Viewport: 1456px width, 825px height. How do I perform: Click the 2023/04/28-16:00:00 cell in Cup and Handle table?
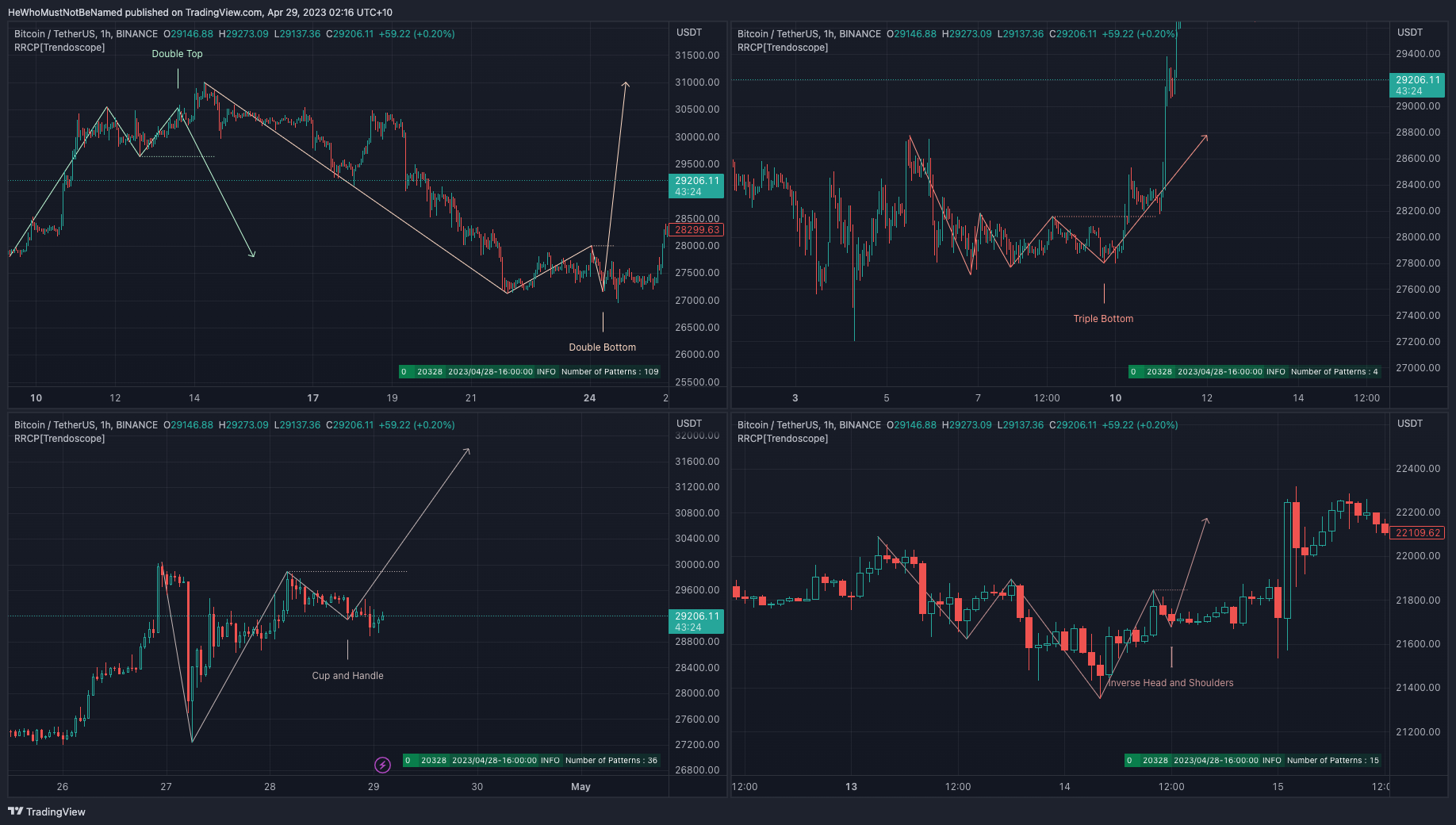(x=495, y=760)
